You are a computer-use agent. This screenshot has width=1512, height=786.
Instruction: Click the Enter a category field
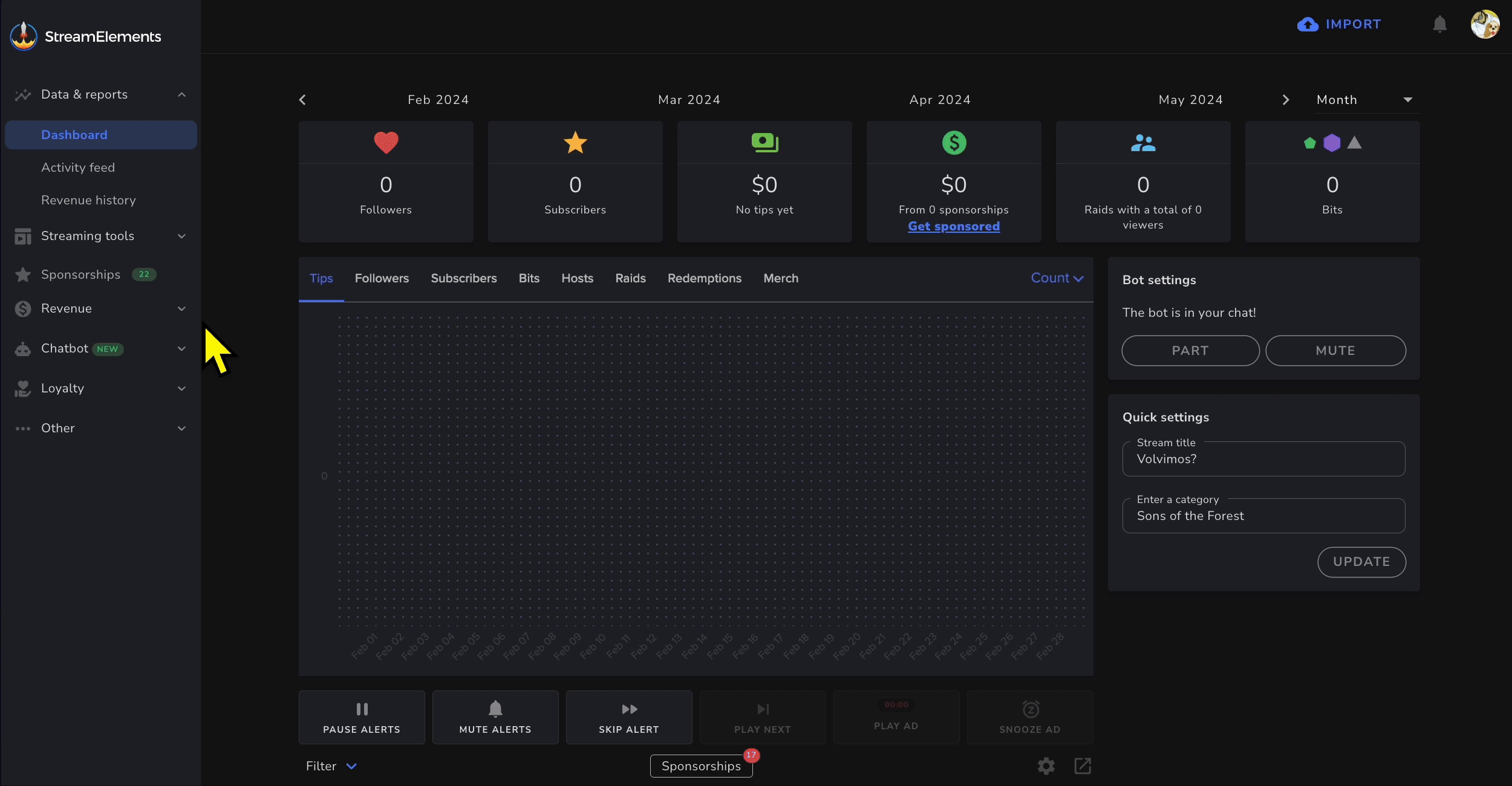point(1263,516)
